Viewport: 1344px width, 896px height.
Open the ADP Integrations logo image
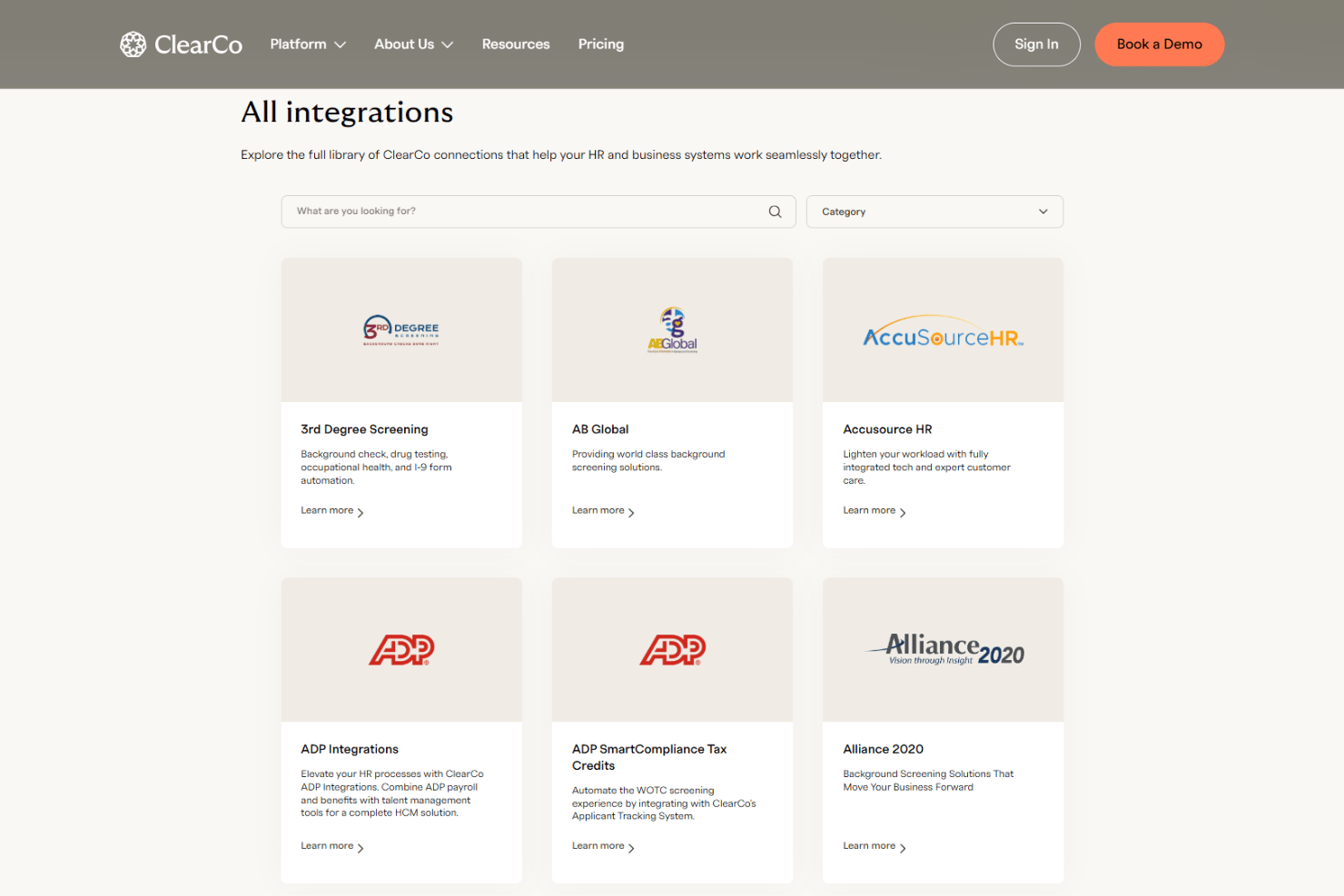click(401, 650)
